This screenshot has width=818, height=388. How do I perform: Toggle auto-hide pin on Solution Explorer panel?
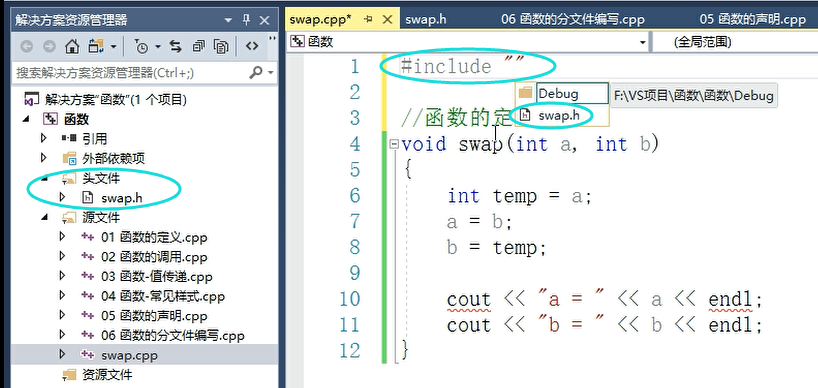[247, 20]
